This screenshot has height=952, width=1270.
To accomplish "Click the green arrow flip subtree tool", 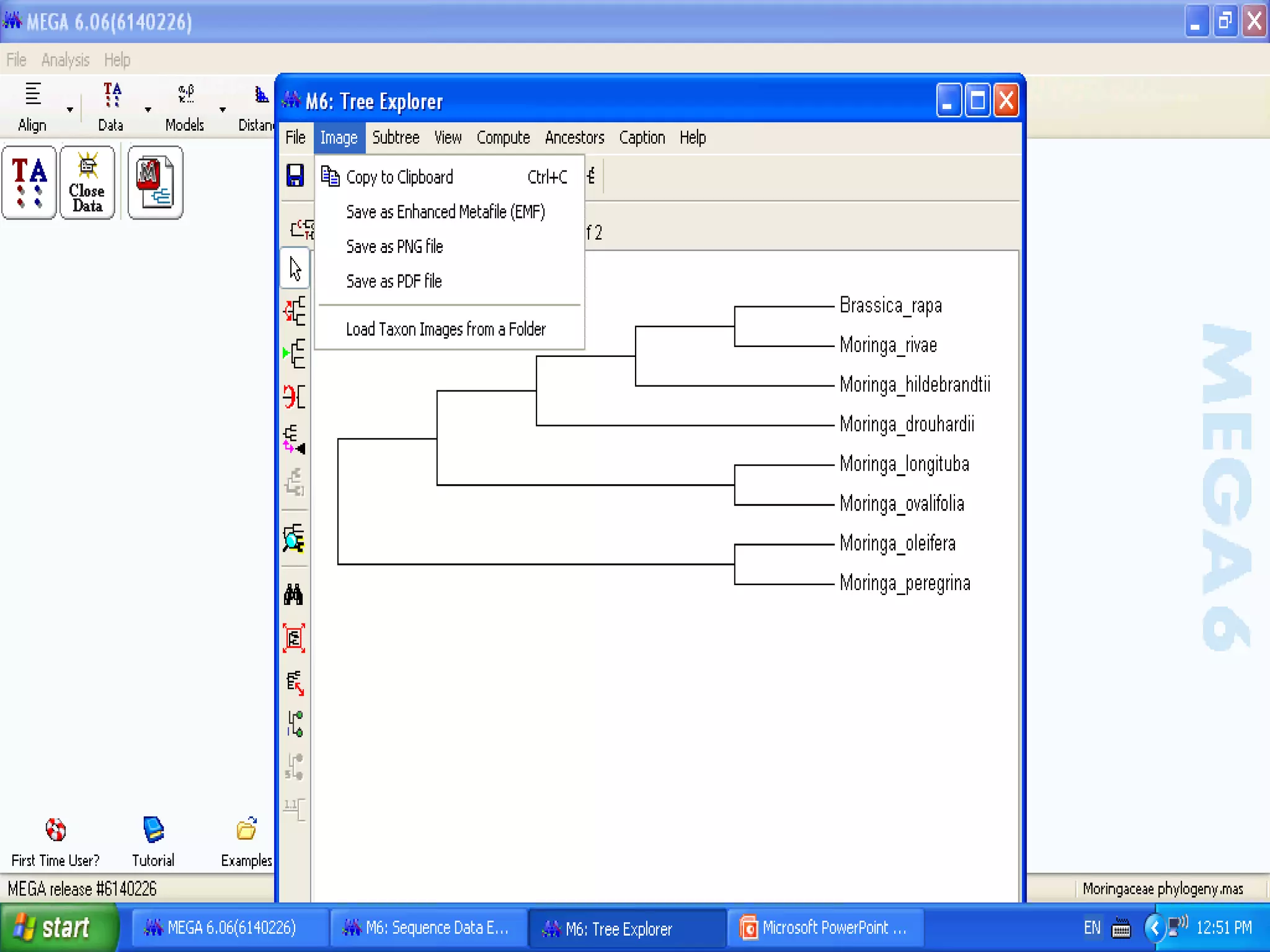I will [x=295, y=353].
